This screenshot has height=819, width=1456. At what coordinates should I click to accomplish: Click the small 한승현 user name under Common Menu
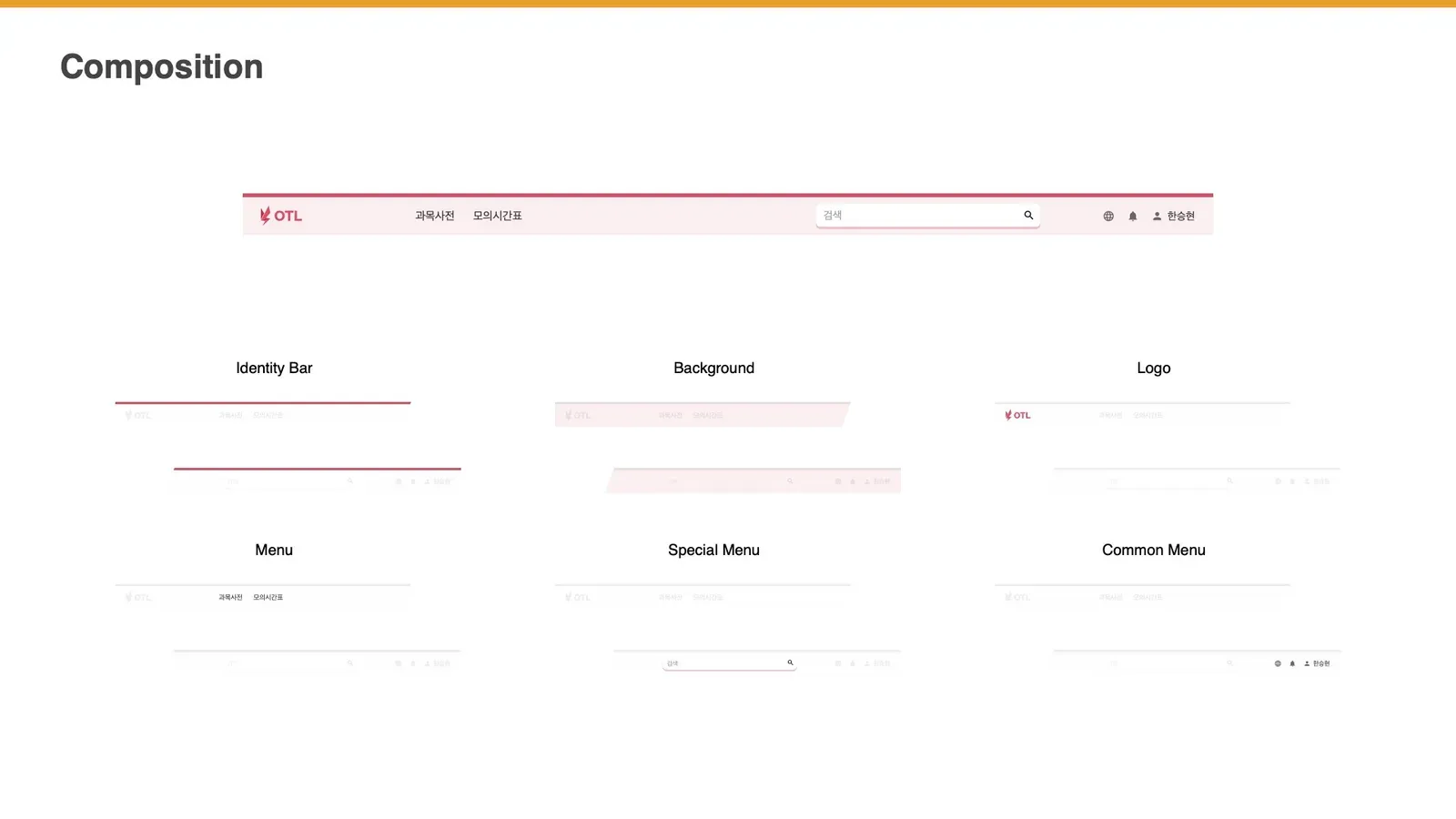pyautogui.click(x=1320, y=663)
